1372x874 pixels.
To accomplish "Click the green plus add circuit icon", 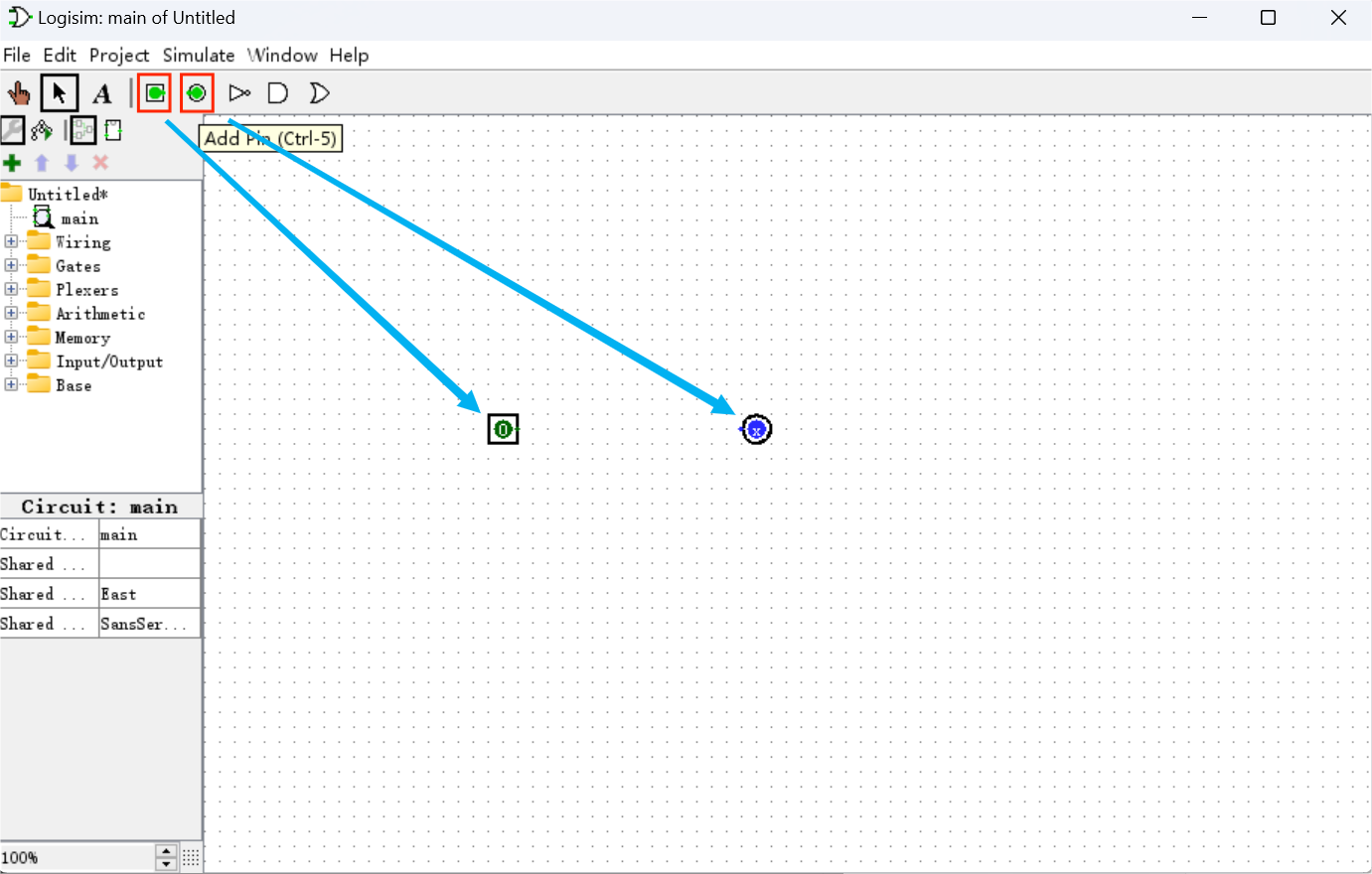I will 12,163.
